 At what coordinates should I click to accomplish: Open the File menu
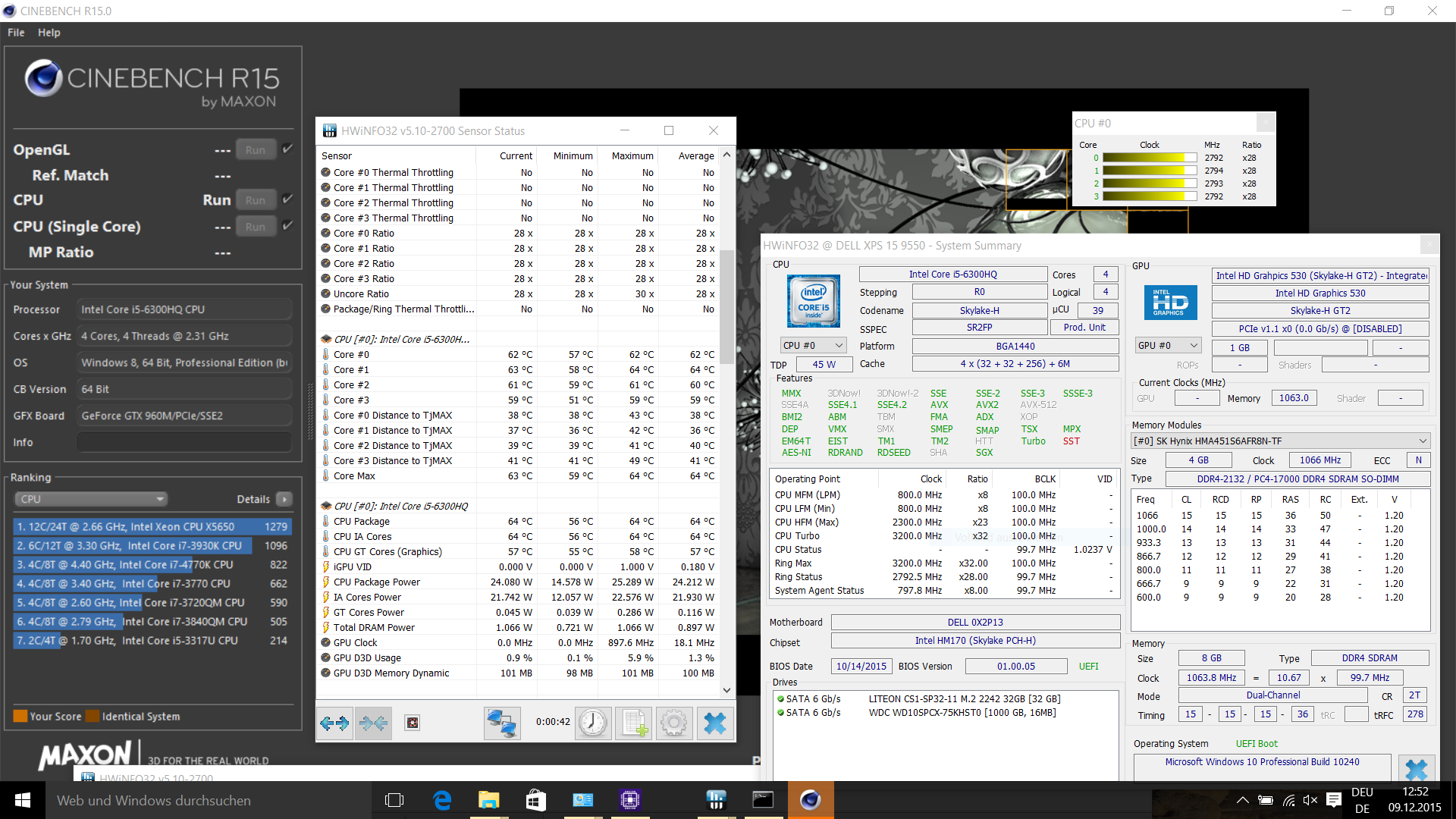pos(16,33)
